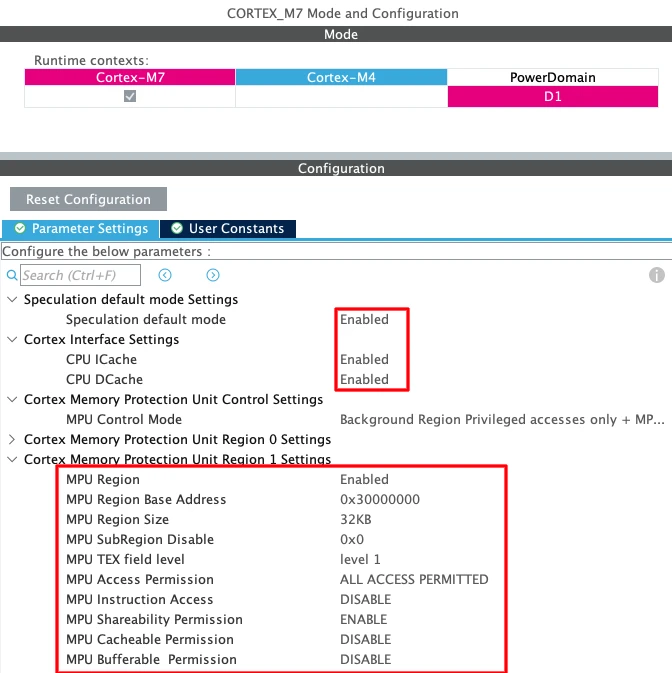The image size is (672, 673).
Task: Open MPU TEX field level dropdown
Action: [x=360, y=559]
